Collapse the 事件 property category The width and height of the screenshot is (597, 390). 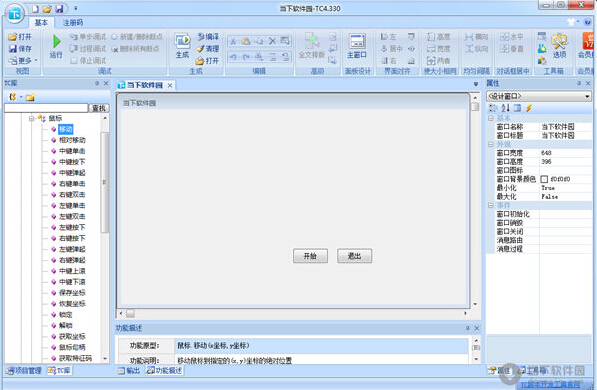490,205
